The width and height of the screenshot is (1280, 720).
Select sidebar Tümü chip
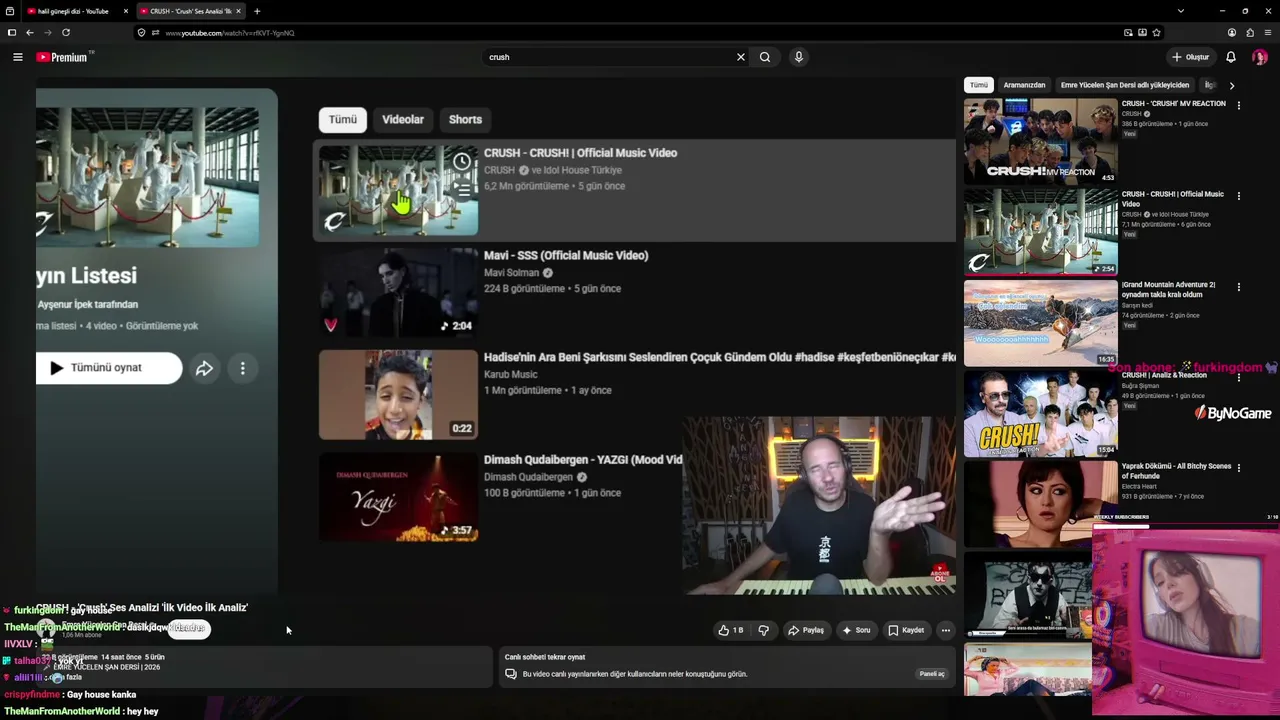point(979,85)
